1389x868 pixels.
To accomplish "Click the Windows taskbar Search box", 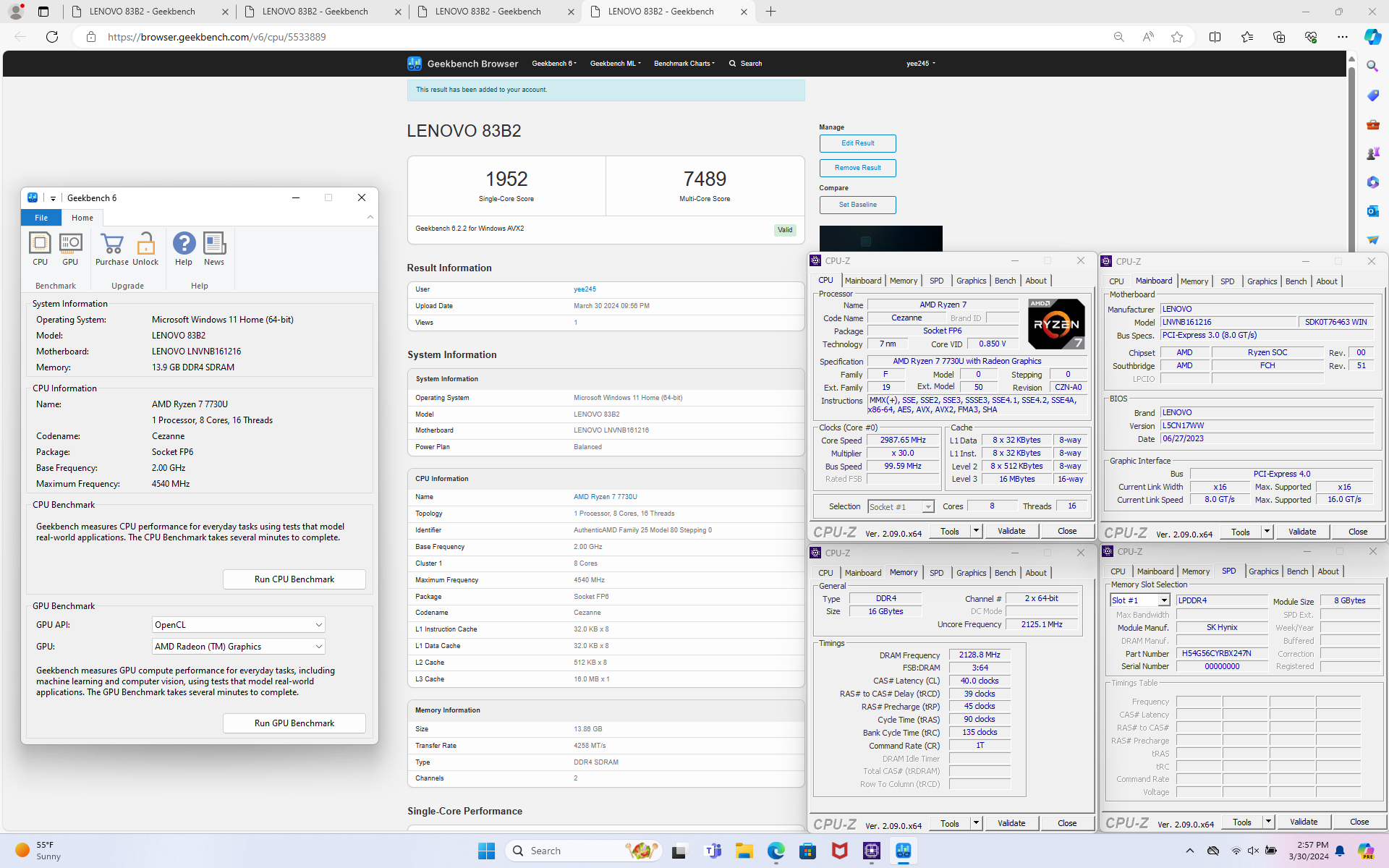I will coord(584,851).
